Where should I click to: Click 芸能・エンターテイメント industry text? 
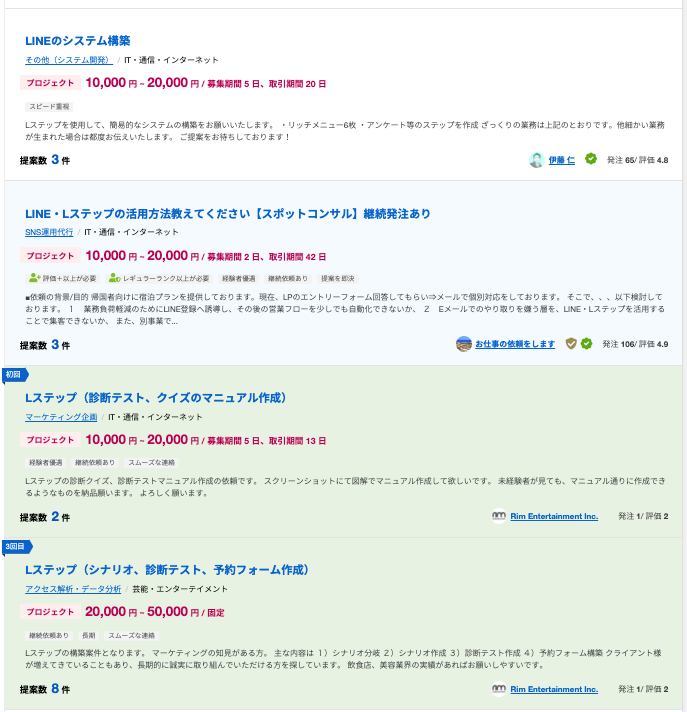(180, 589)
